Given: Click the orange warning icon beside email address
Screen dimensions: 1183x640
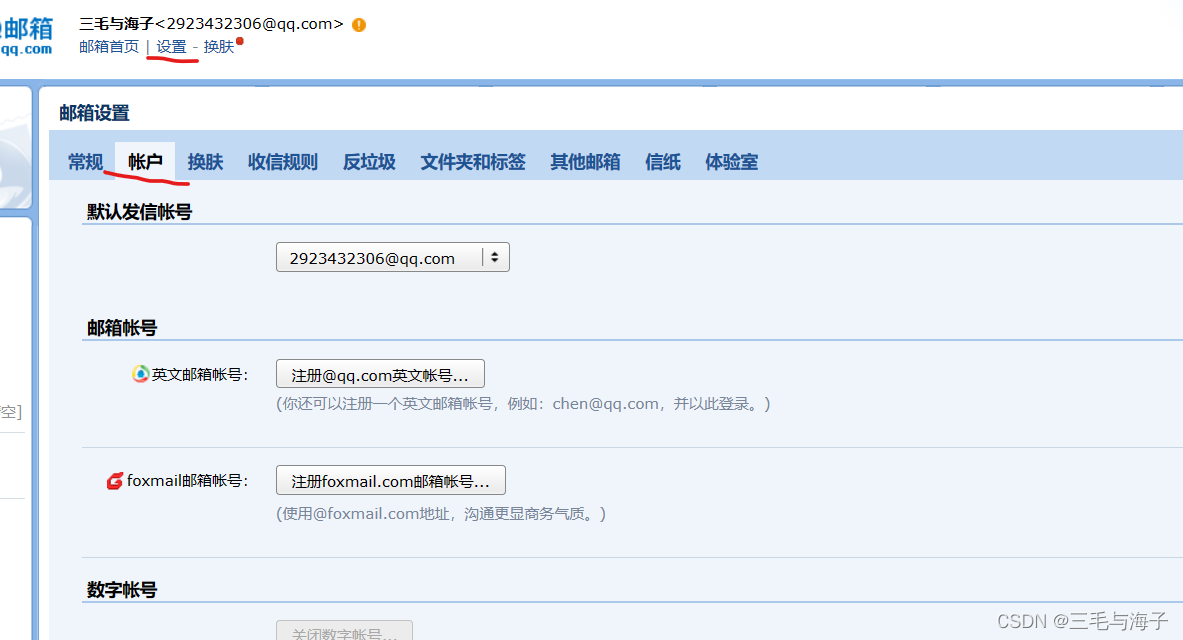Looking at the screenshot, I should click(359, 25).
